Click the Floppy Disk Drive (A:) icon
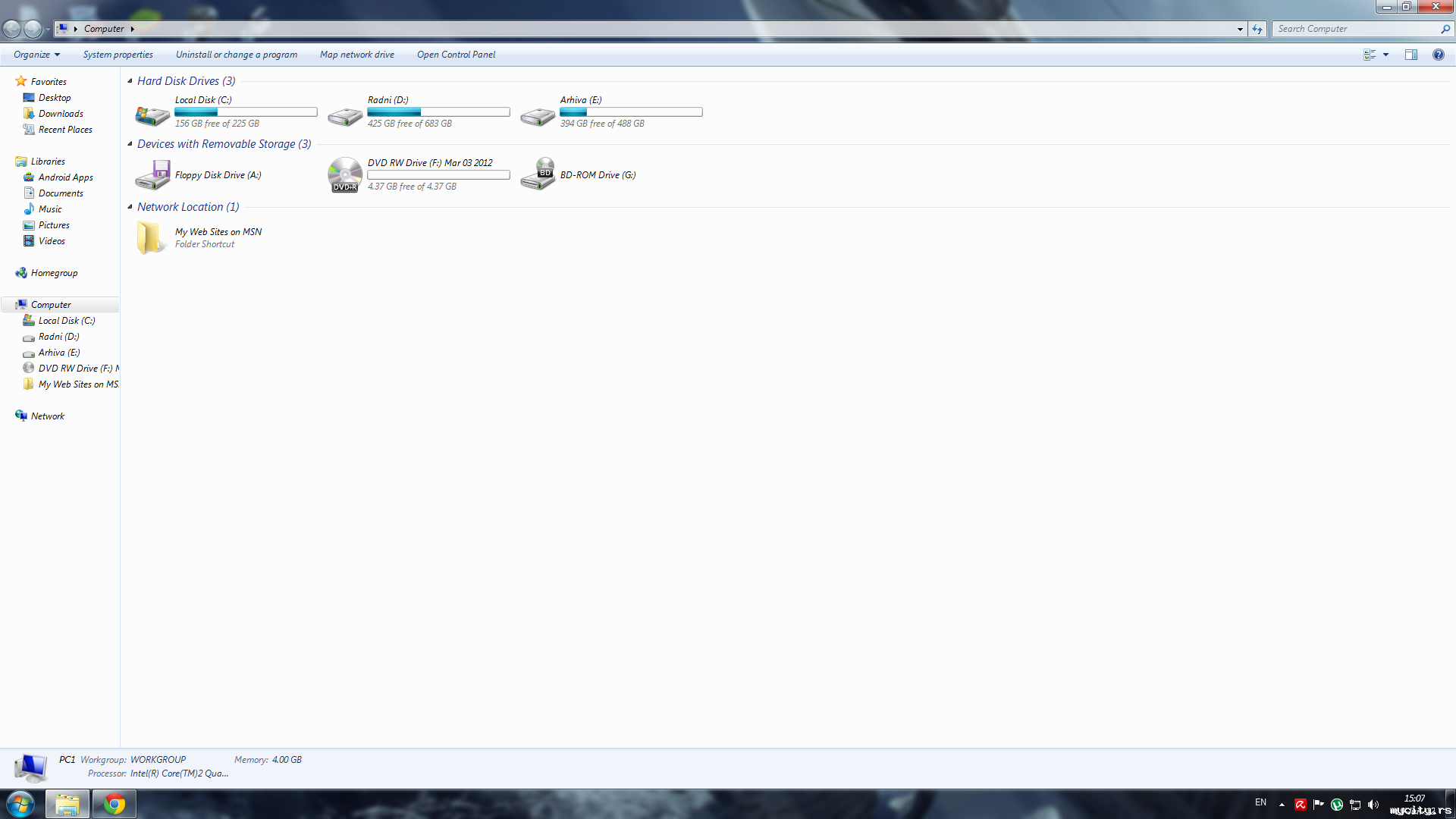This screenshot has height=819, width=1456. point(152,175)
